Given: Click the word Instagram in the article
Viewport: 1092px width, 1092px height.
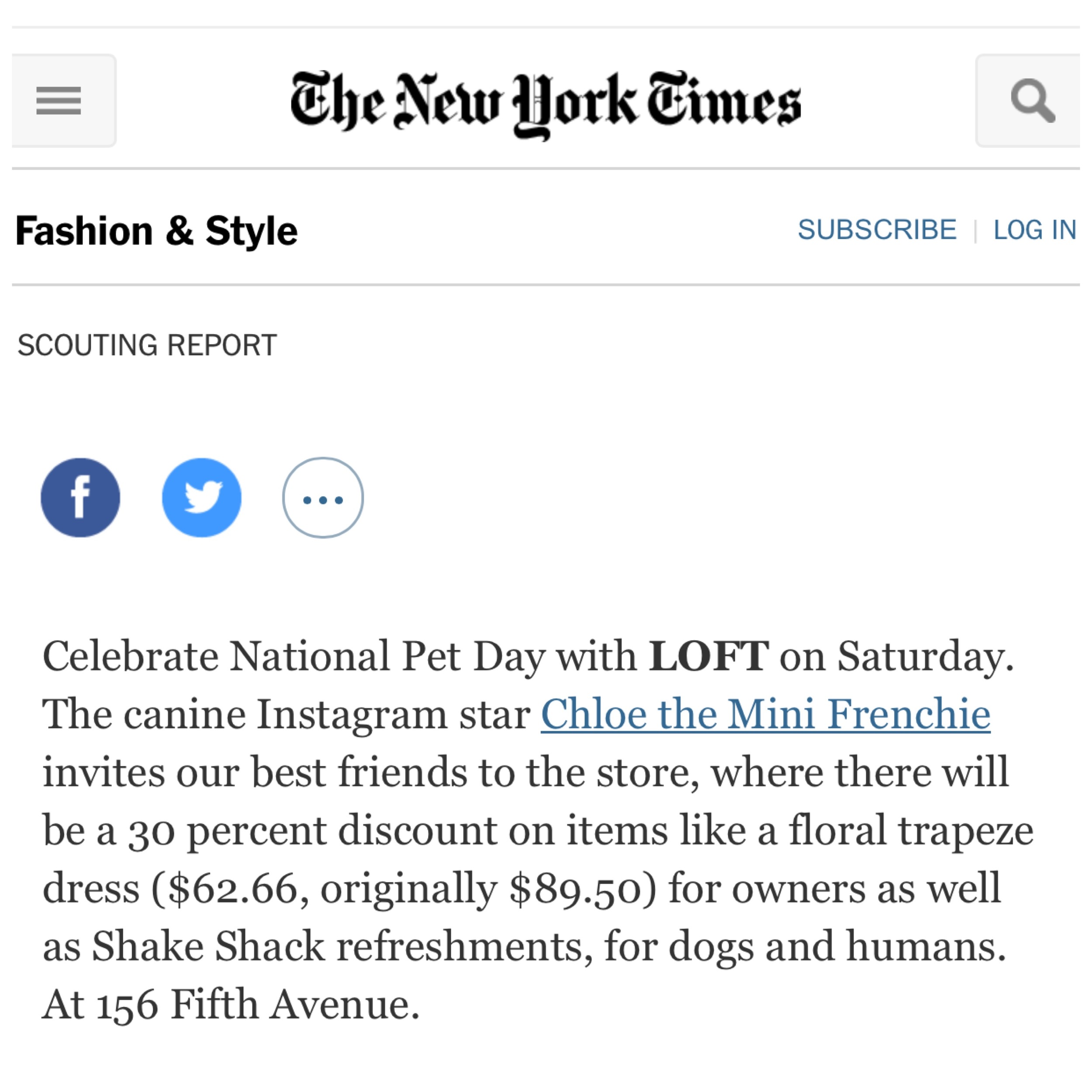Looking at the screenshot, I should tap(352, 715).
